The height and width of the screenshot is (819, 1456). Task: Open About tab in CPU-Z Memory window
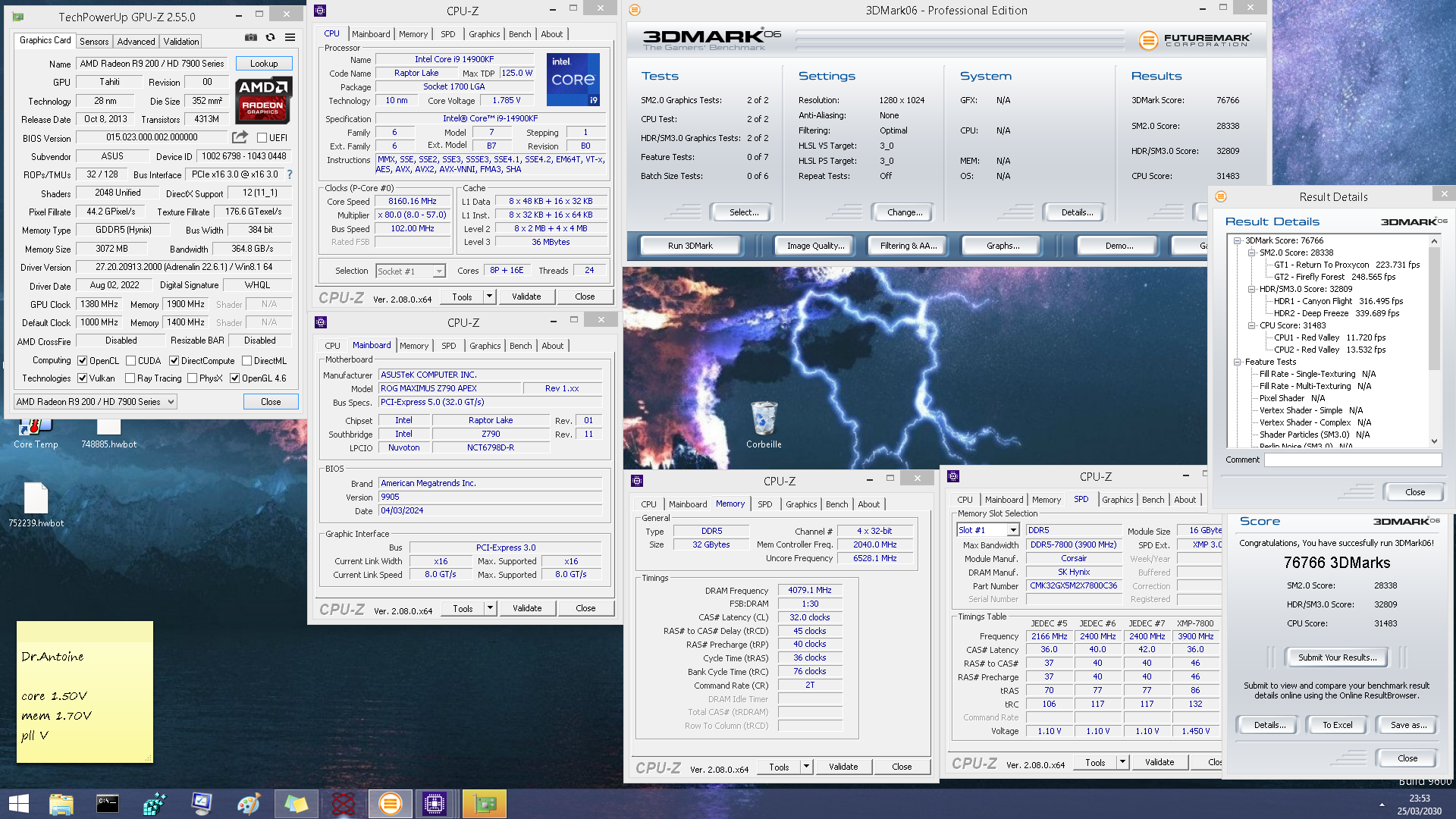point(869,504)
